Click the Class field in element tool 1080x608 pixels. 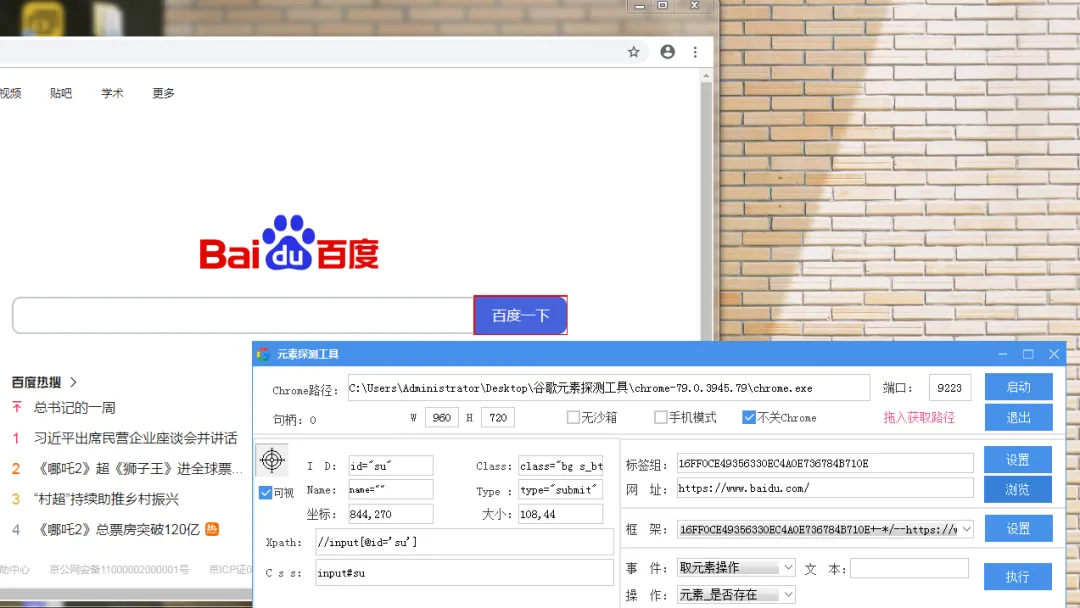coord(561,466)
